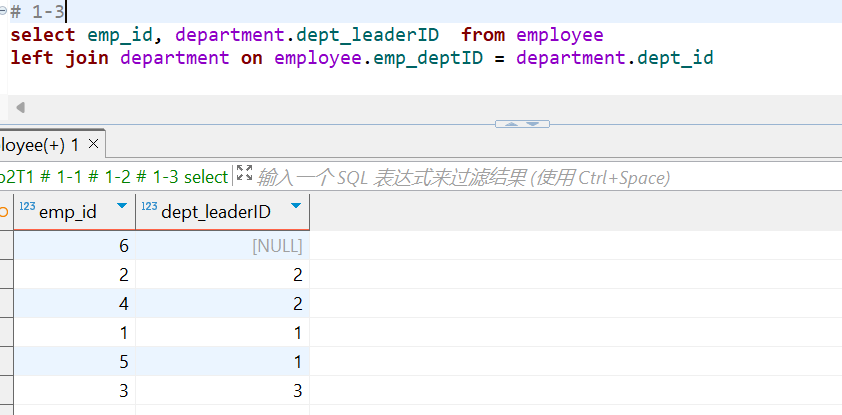Select the dept_leaderID cell with value 3

click(x=222, y=390)
